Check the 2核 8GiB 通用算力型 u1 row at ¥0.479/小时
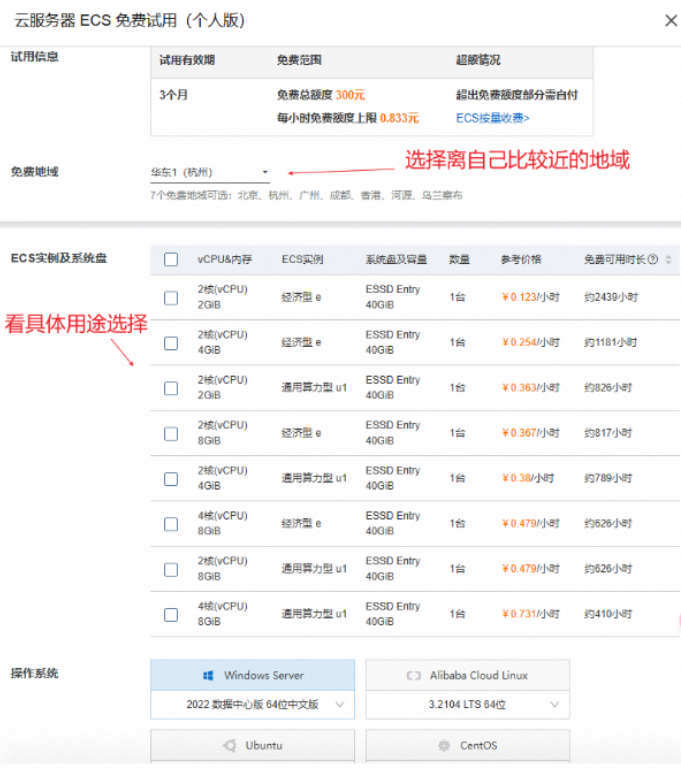 [x=171, y=569]
